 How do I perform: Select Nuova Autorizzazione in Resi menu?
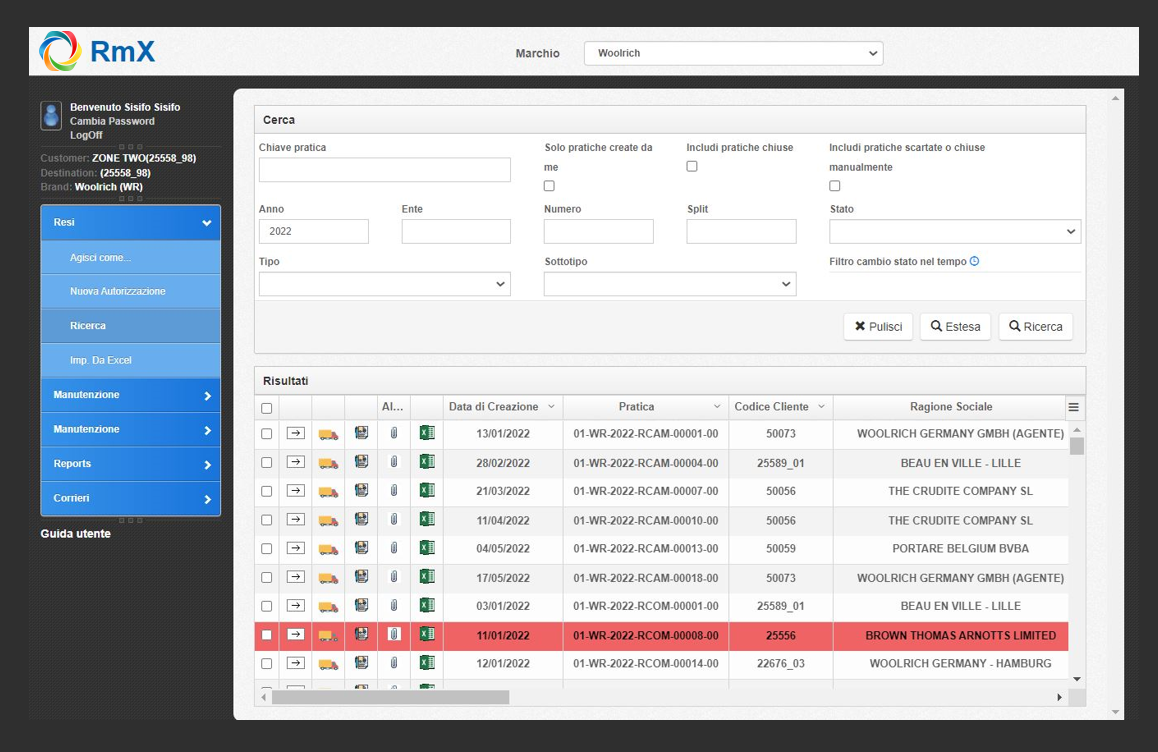[x=118, y=291]
